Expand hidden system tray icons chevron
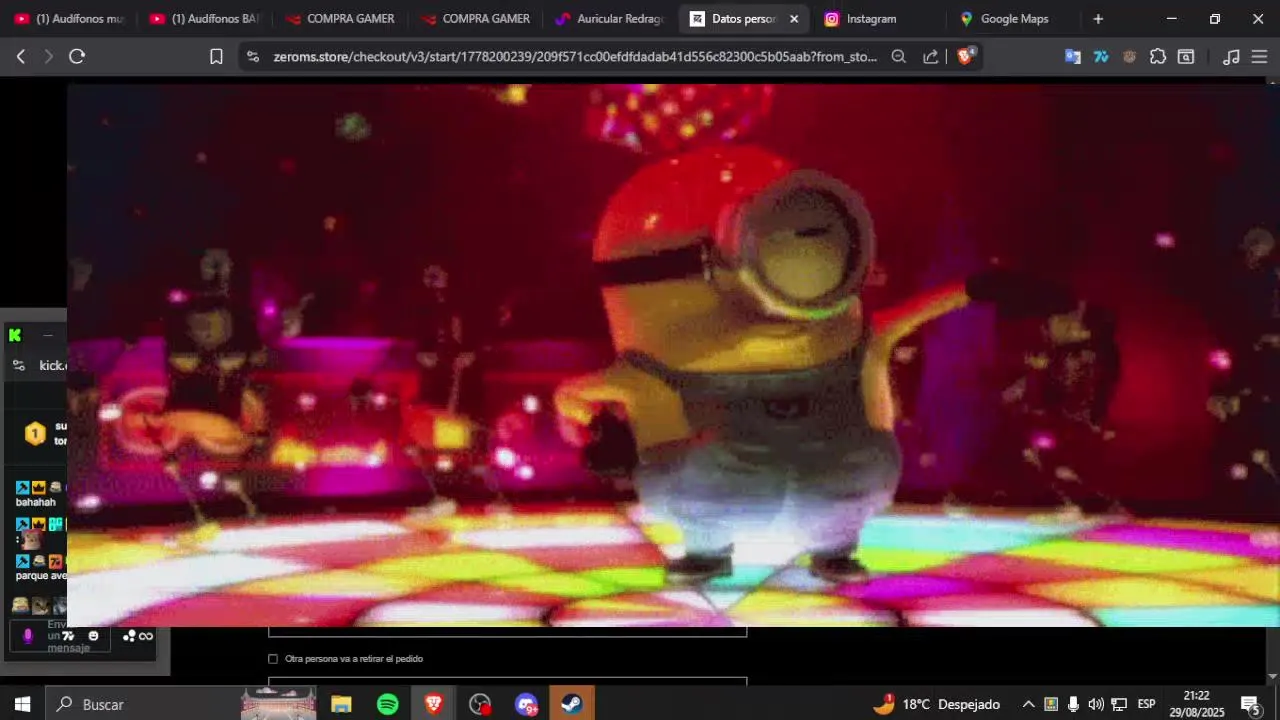1280x720 pixels. click(1028, 704)
